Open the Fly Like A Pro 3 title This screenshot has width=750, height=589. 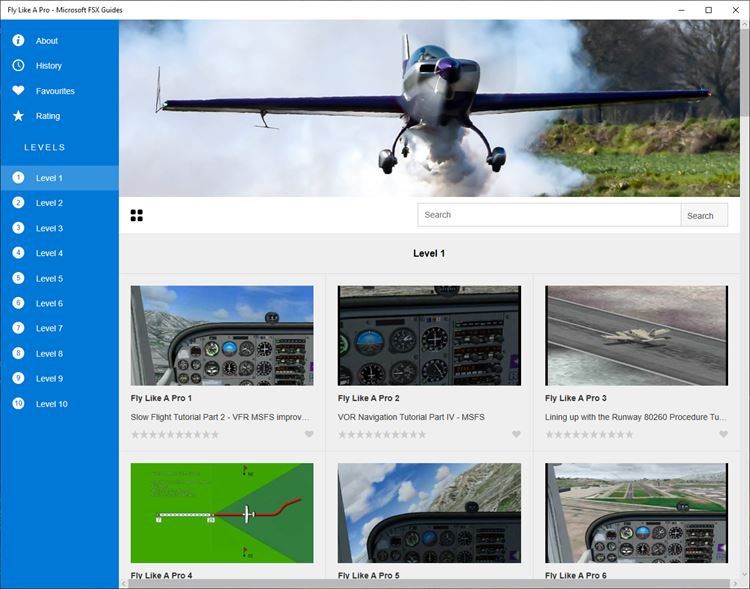pyautogui.click(x=575, y=398)
